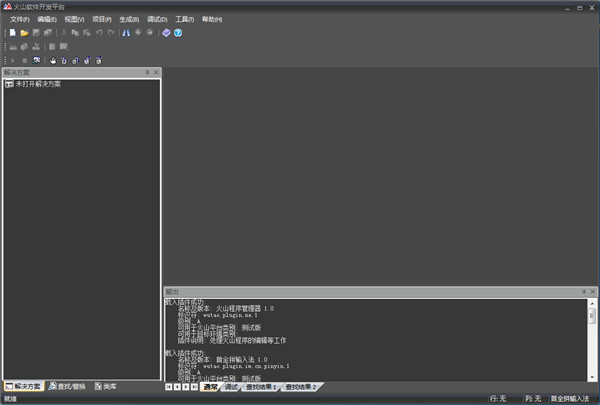
Task: Click the Open folder toolbar icon
Action: pos(24,33)
